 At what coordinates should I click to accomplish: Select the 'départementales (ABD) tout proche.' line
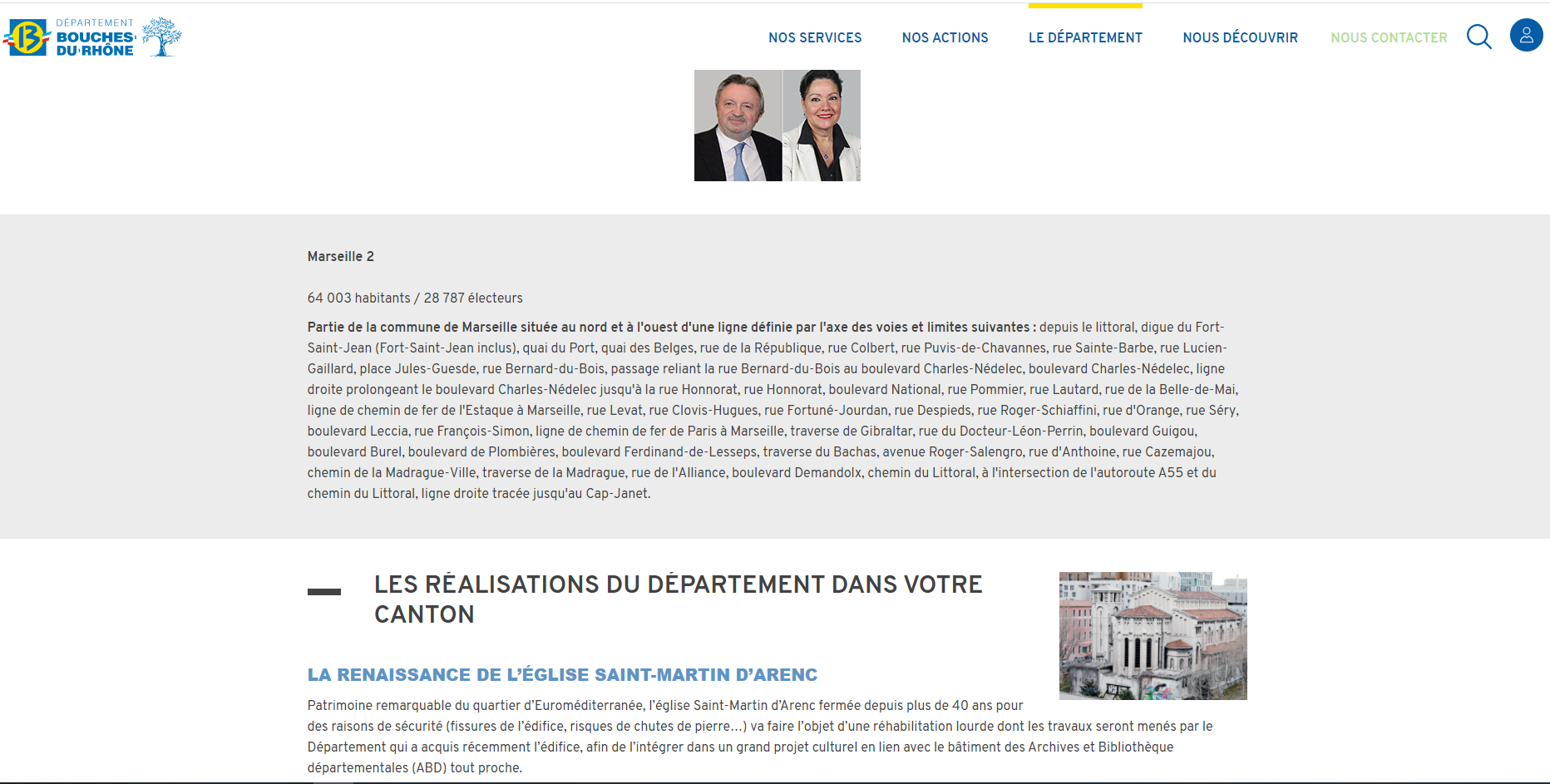coord(415,767)
